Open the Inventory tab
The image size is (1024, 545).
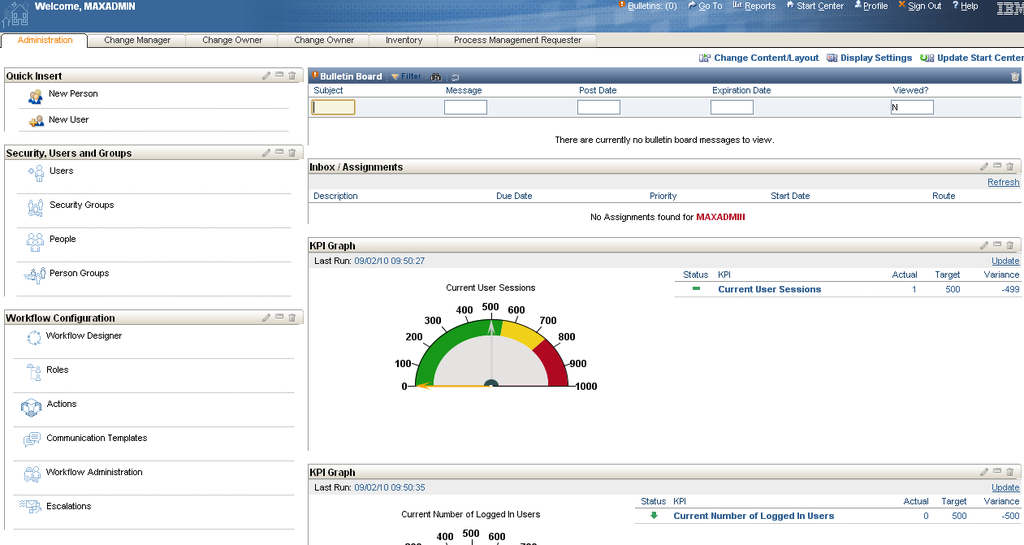coord(404,40)
